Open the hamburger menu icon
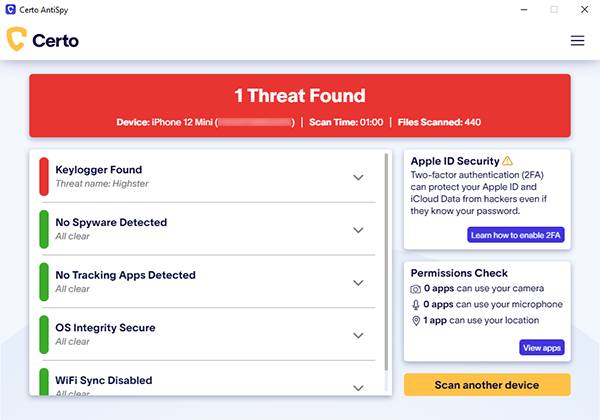 pyautogui.click(x=577, y=41)
